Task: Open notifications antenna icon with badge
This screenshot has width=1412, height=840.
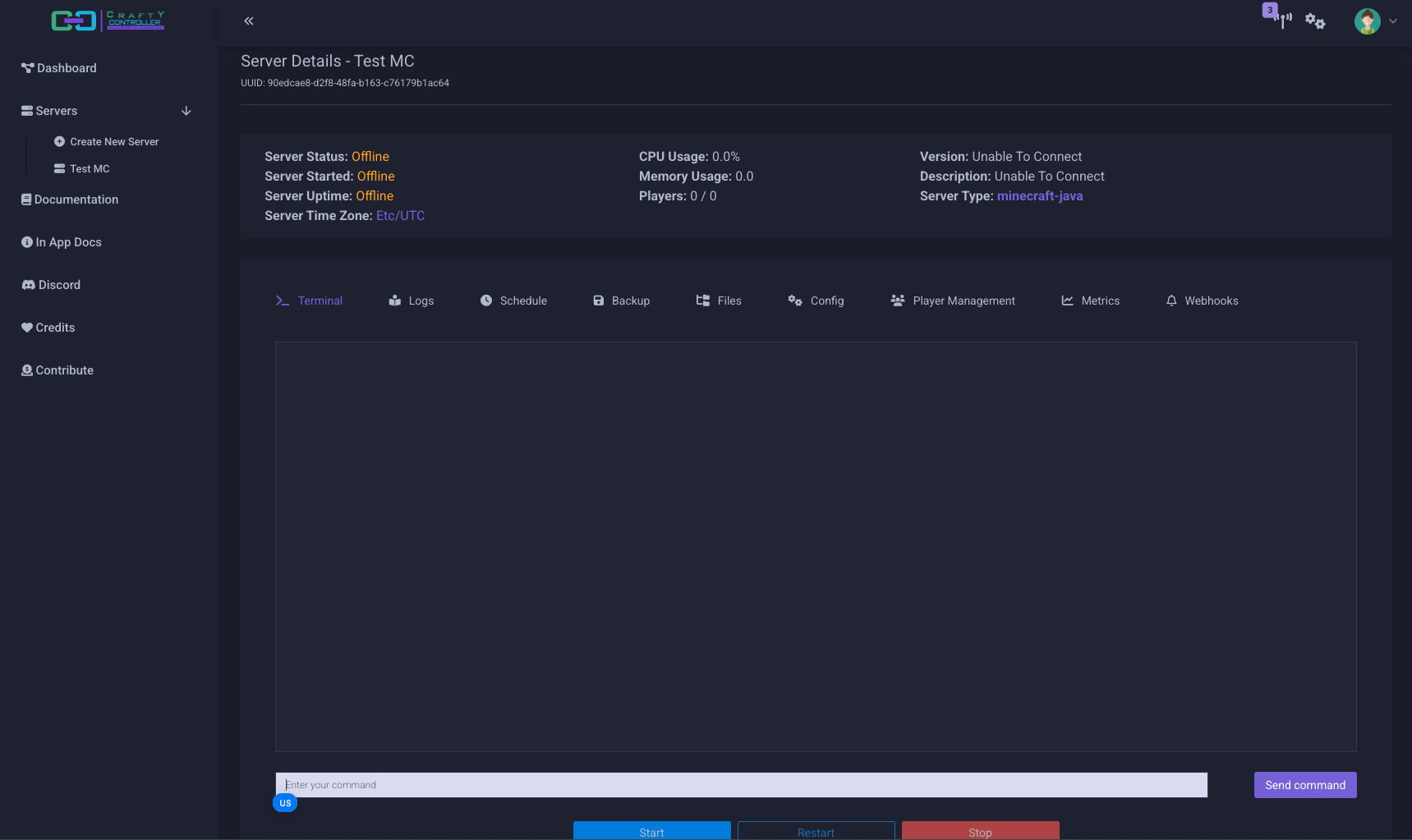Action: (x=1281, y=20)
